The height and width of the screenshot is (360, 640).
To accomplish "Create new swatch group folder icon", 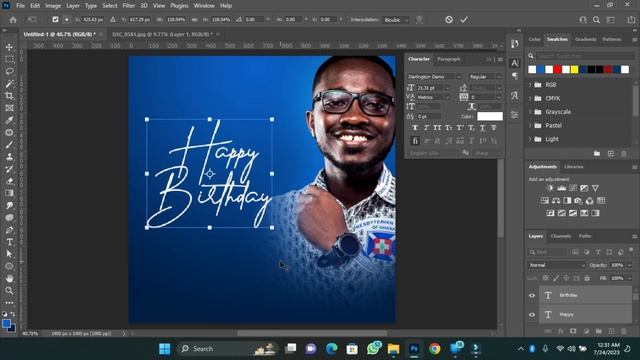I will point(597,153).
